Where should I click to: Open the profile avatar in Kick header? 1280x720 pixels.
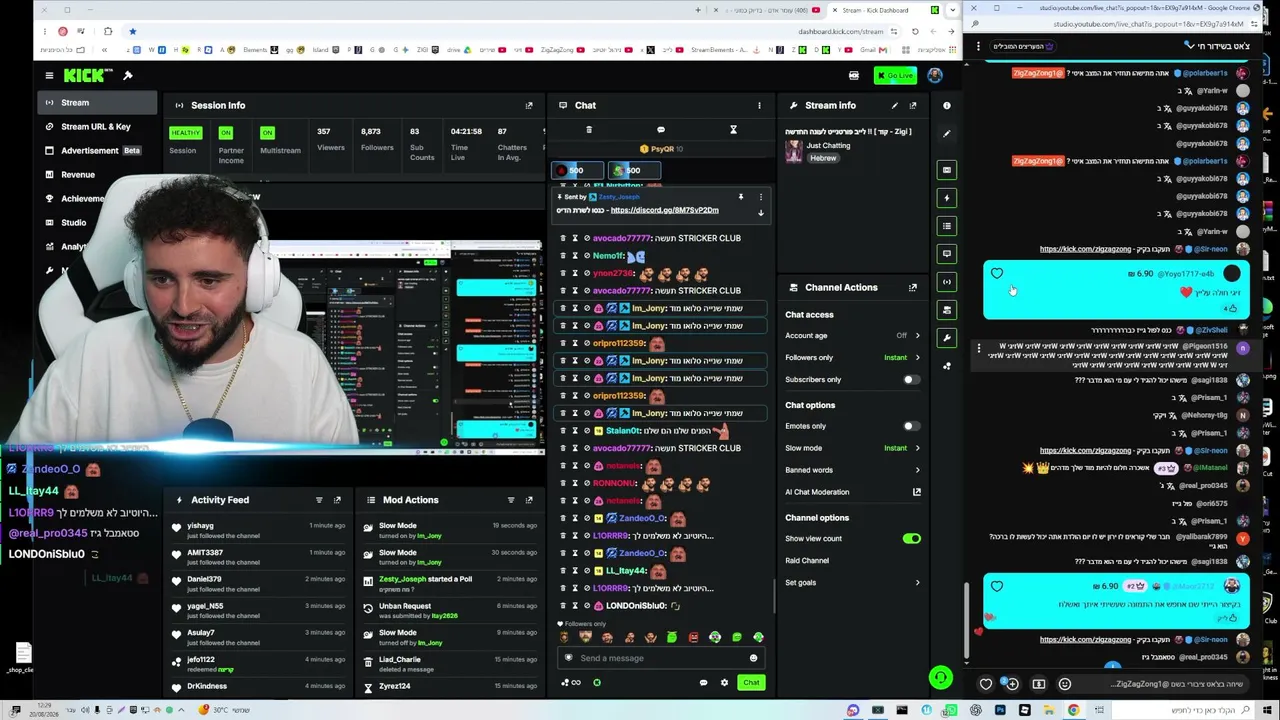[935, 75]
